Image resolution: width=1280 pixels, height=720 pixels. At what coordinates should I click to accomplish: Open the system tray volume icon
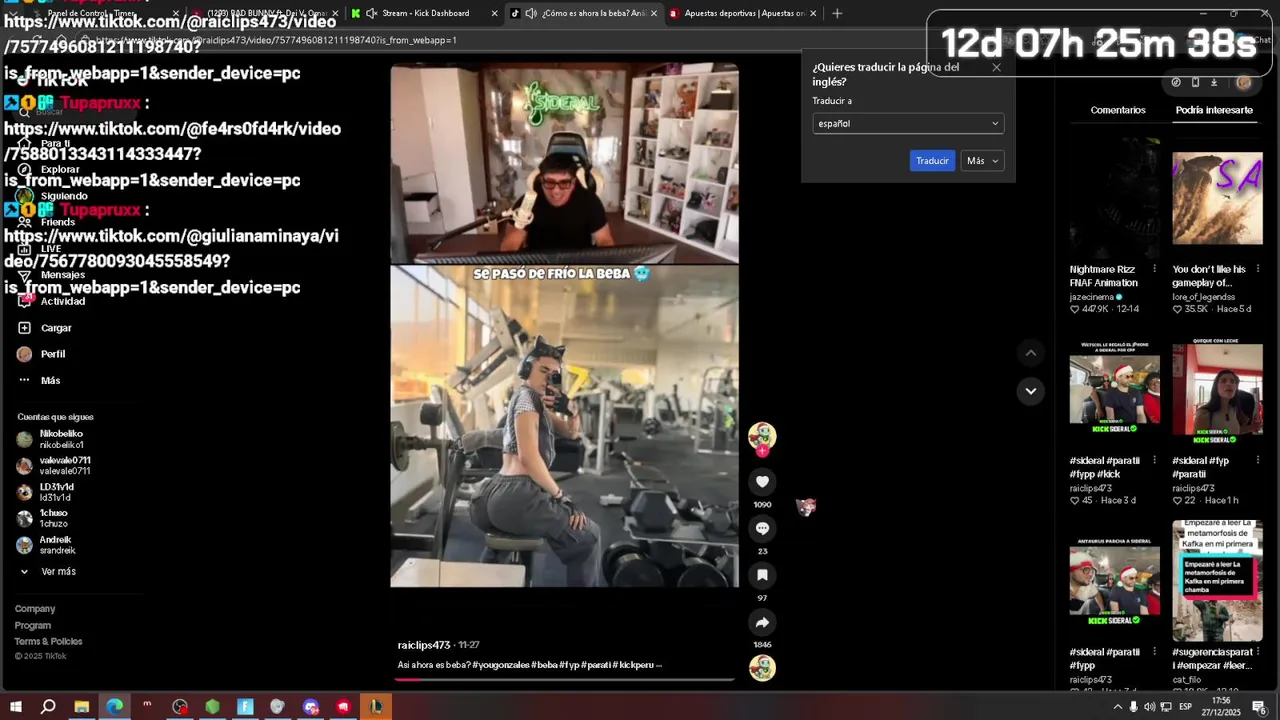click(x=1150, y=707)
